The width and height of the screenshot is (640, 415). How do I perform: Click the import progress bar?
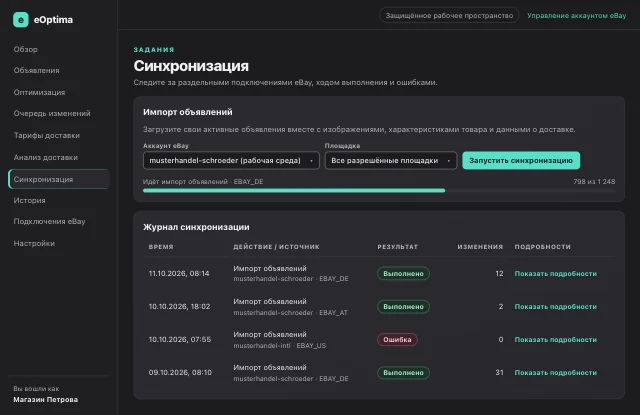pos(379,191)
